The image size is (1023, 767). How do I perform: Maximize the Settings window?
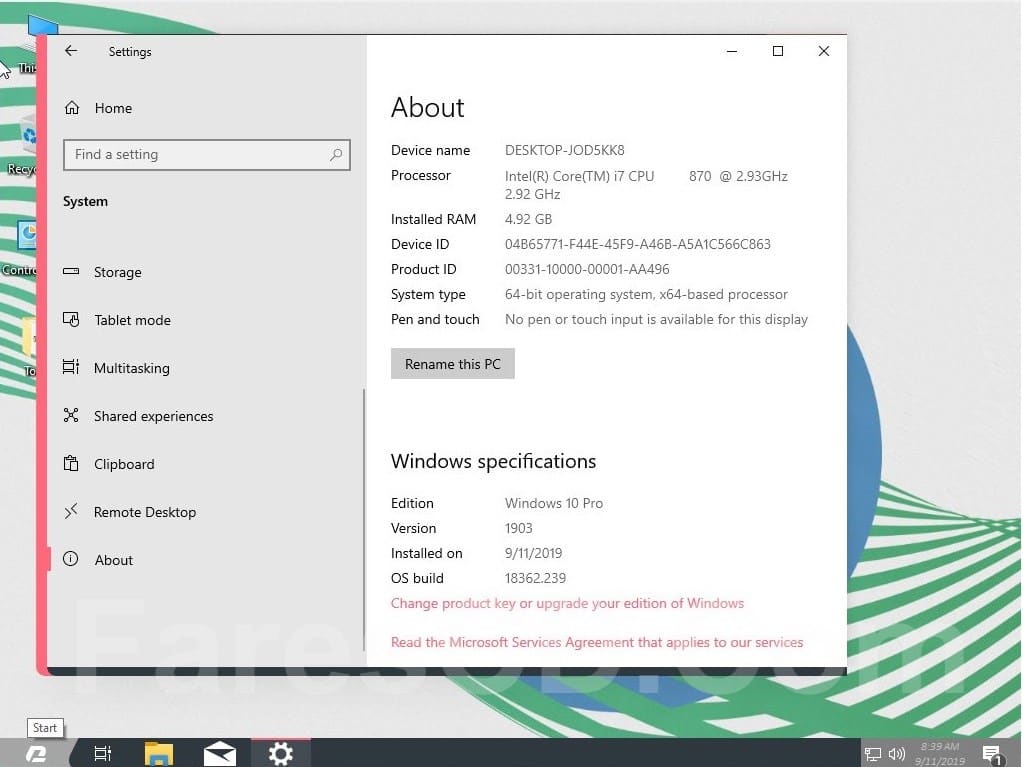click(778, 51)
